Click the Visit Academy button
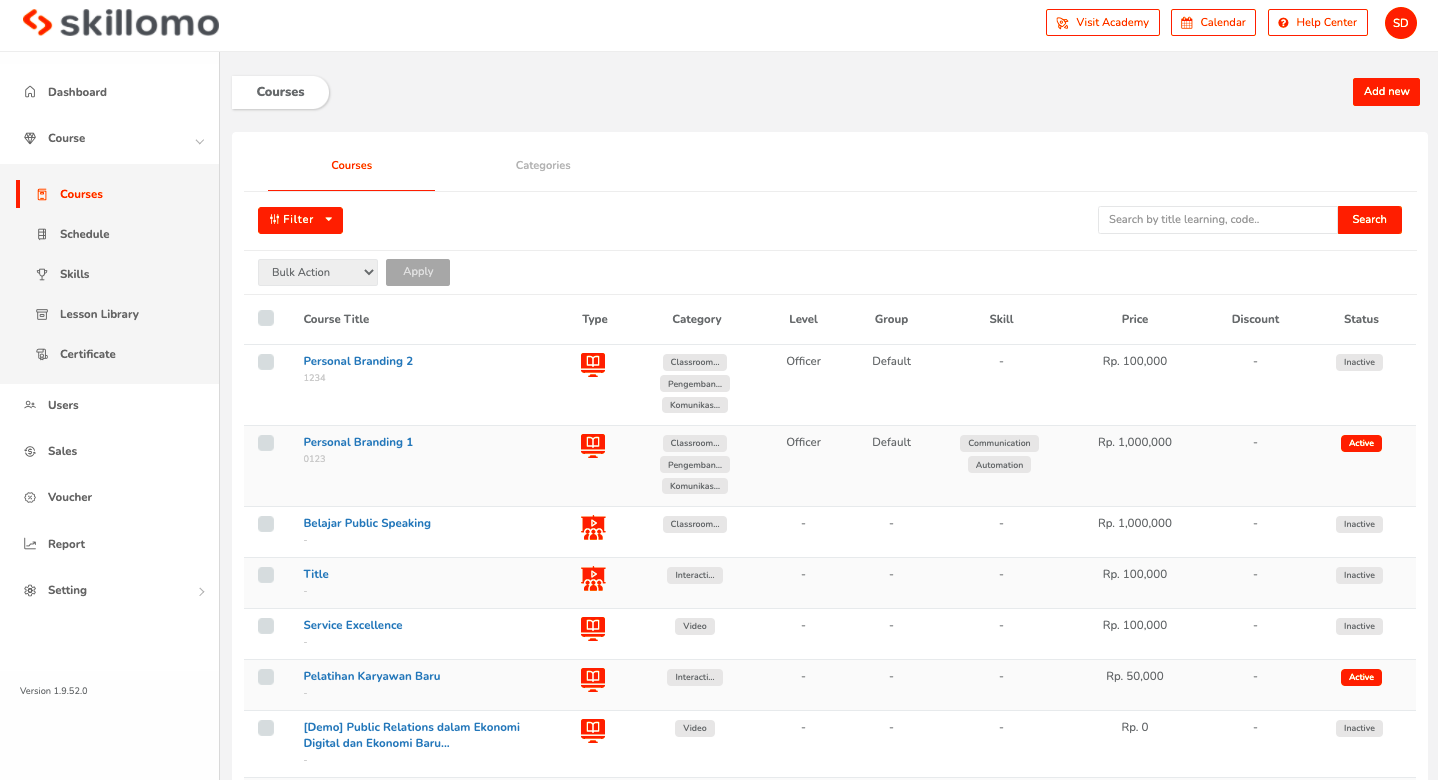 (1103, 22)
